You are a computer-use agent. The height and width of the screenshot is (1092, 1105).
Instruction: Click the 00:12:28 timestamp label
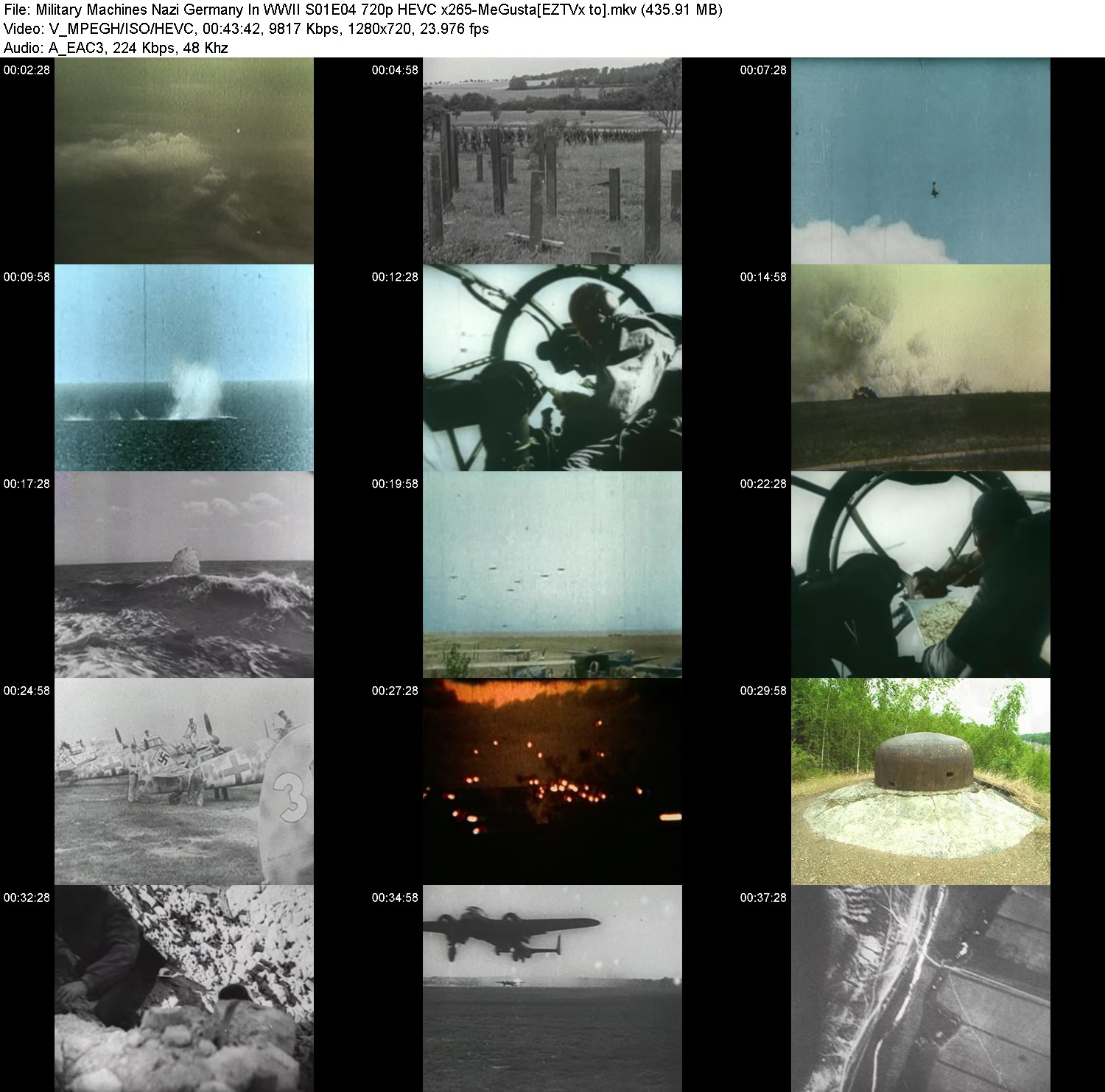tap(395, 277)
